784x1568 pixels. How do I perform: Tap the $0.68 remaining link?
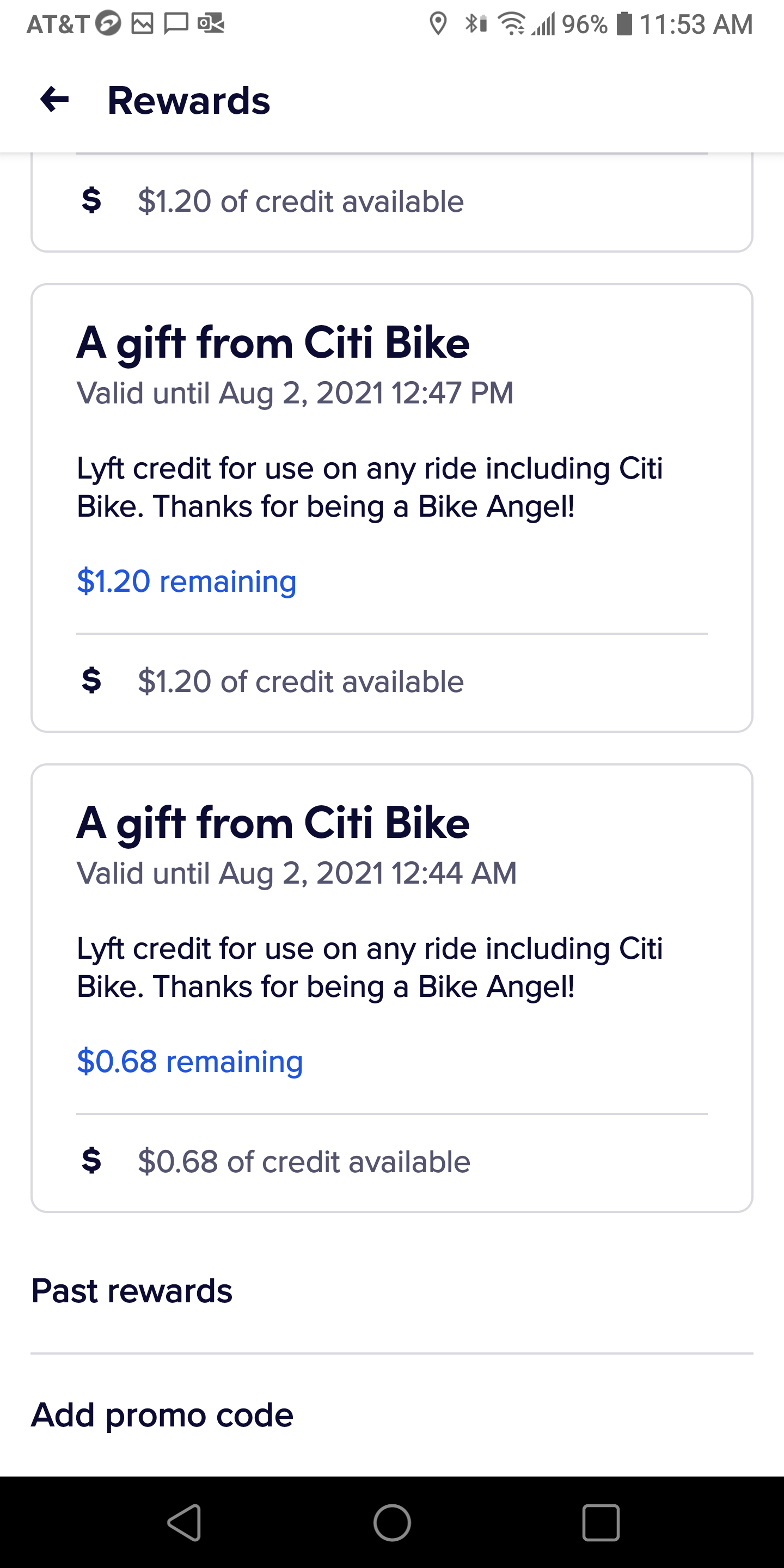(x=189, y=1061)
